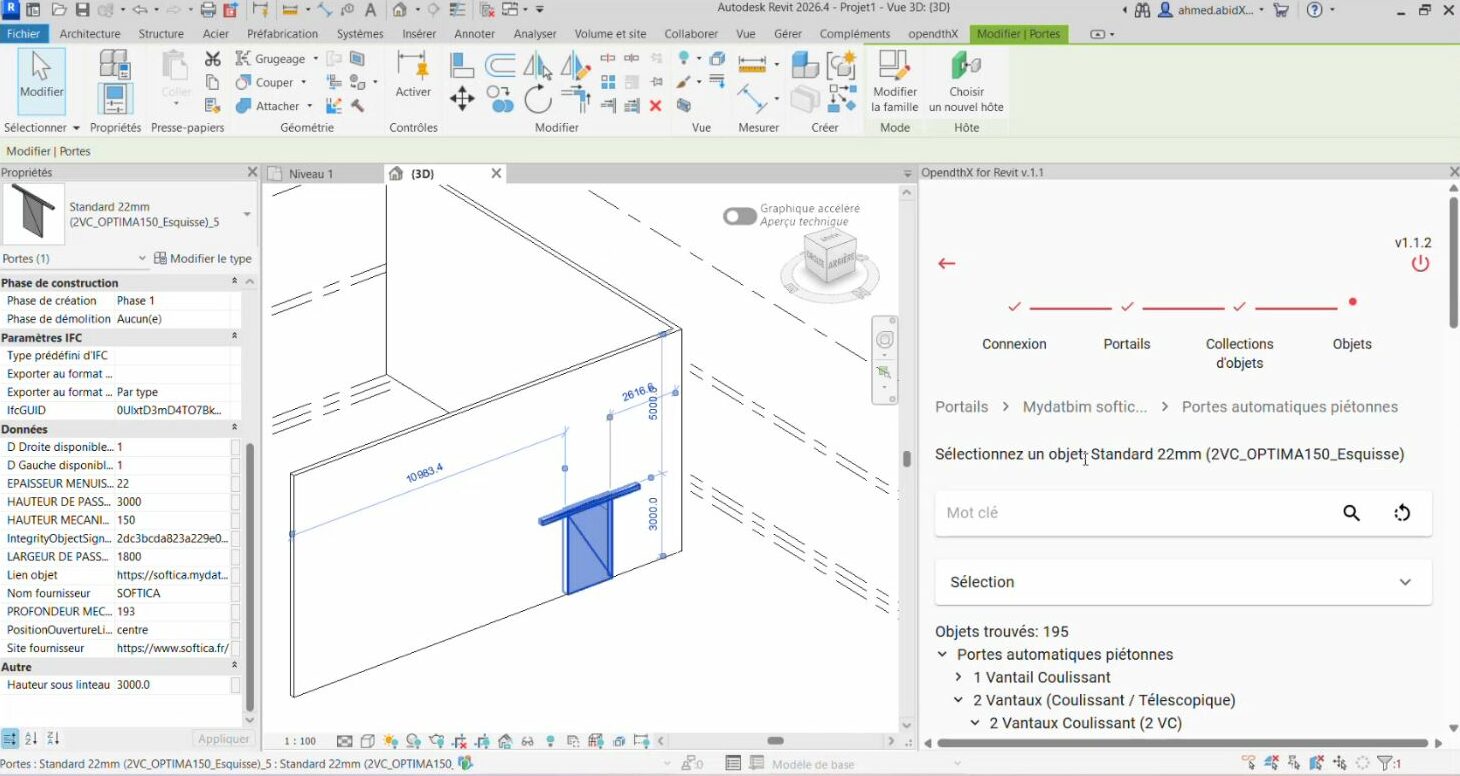Click the Portails breadcrumb link
This screenshot has height=776, width=1460.
coord(961,407)
